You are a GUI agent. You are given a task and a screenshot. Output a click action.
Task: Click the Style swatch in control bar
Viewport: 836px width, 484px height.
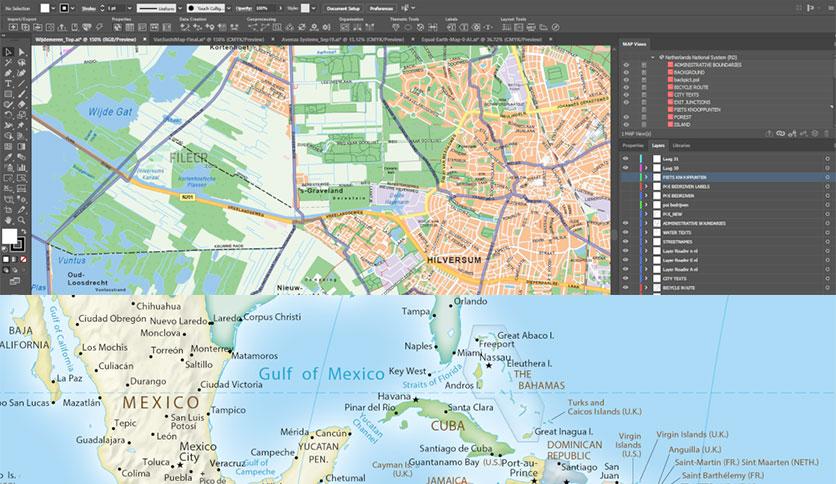(305, 8)
